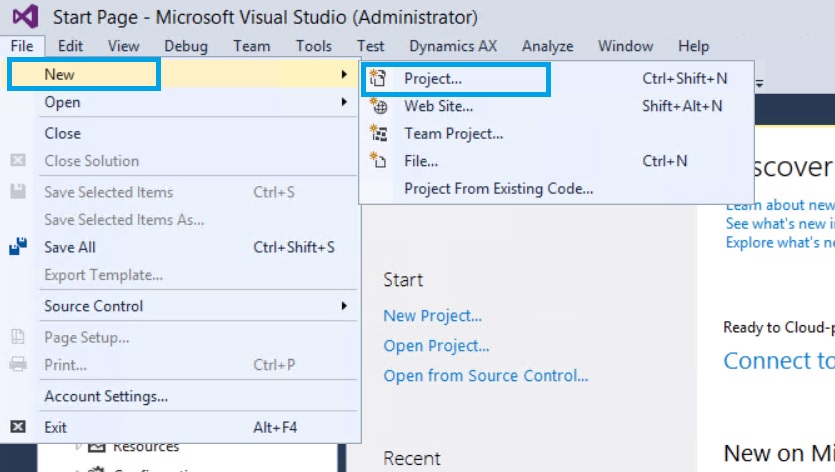Click the Open Project... start page link
Viewport: 835px width, 472px height.
436,346
